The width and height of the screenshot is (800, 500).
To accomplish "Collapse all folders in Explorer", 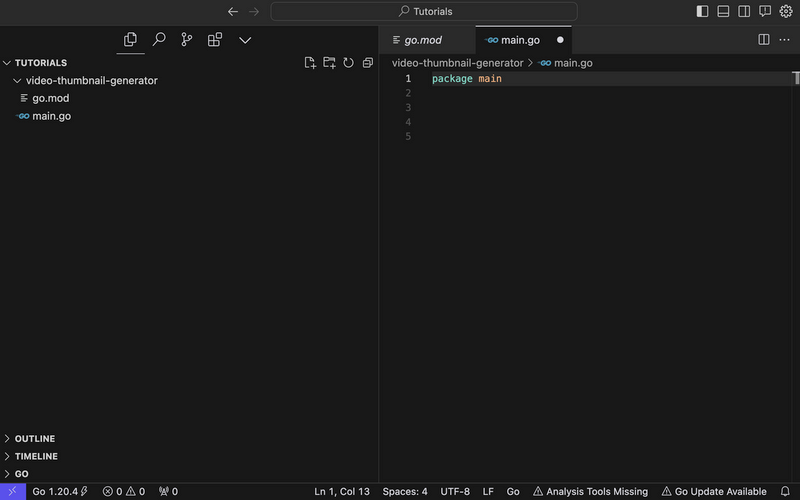I will [x=367, y=63].
